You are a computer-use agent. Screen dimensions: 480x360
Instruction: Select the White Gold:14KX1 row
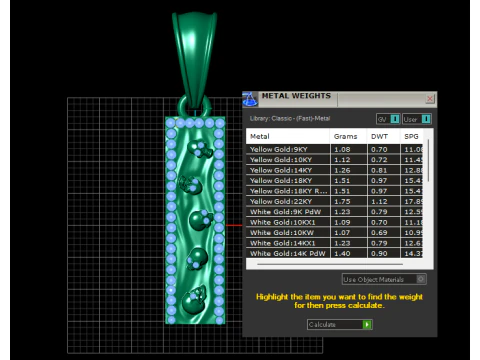(x=335, y=243)
